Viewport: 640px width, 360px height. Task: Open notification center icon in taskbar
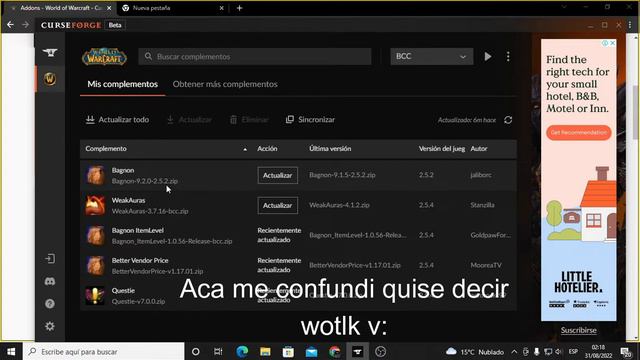click(625, 351)
